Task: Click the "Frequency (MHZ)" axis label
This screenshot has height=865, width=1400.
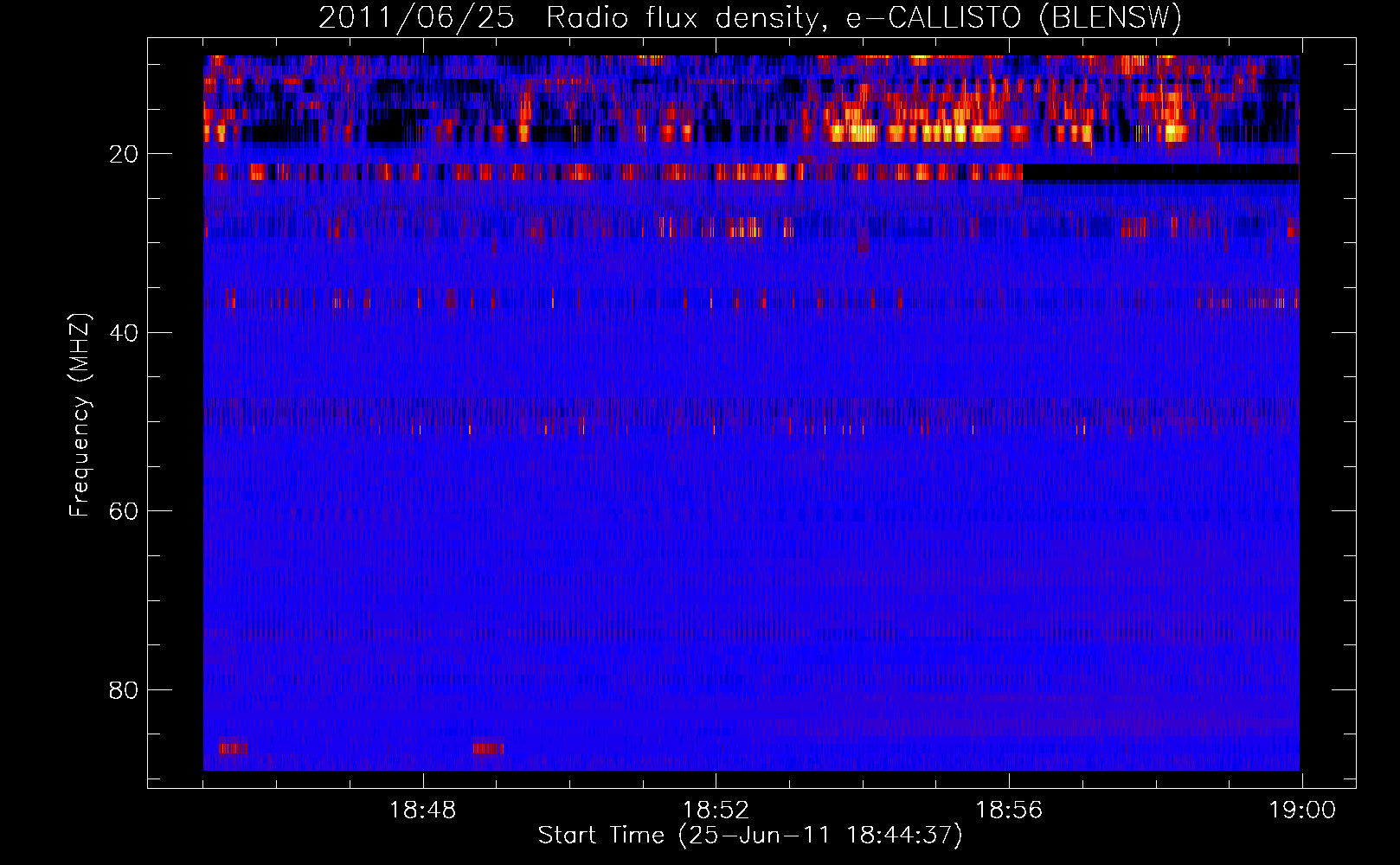Action: pos(80,415)
